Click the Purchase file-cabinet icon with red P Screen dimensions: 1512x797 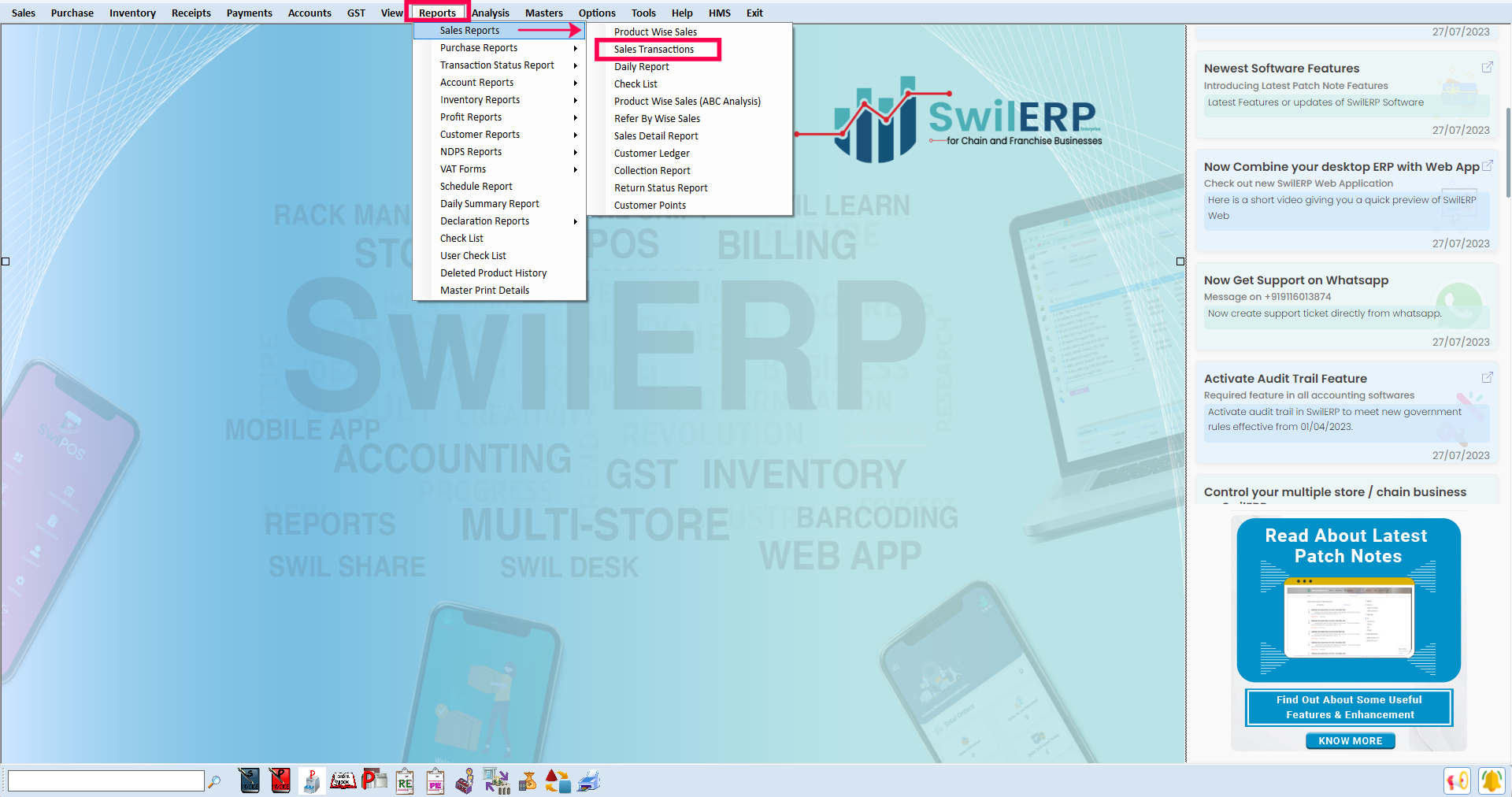point(311,780)
